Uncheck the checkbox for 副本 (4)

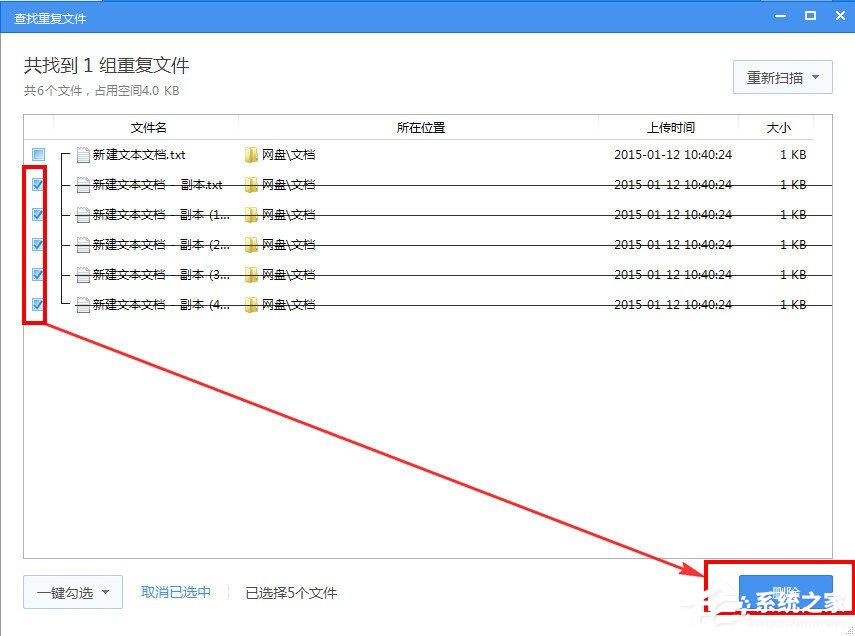pos(36,304)
